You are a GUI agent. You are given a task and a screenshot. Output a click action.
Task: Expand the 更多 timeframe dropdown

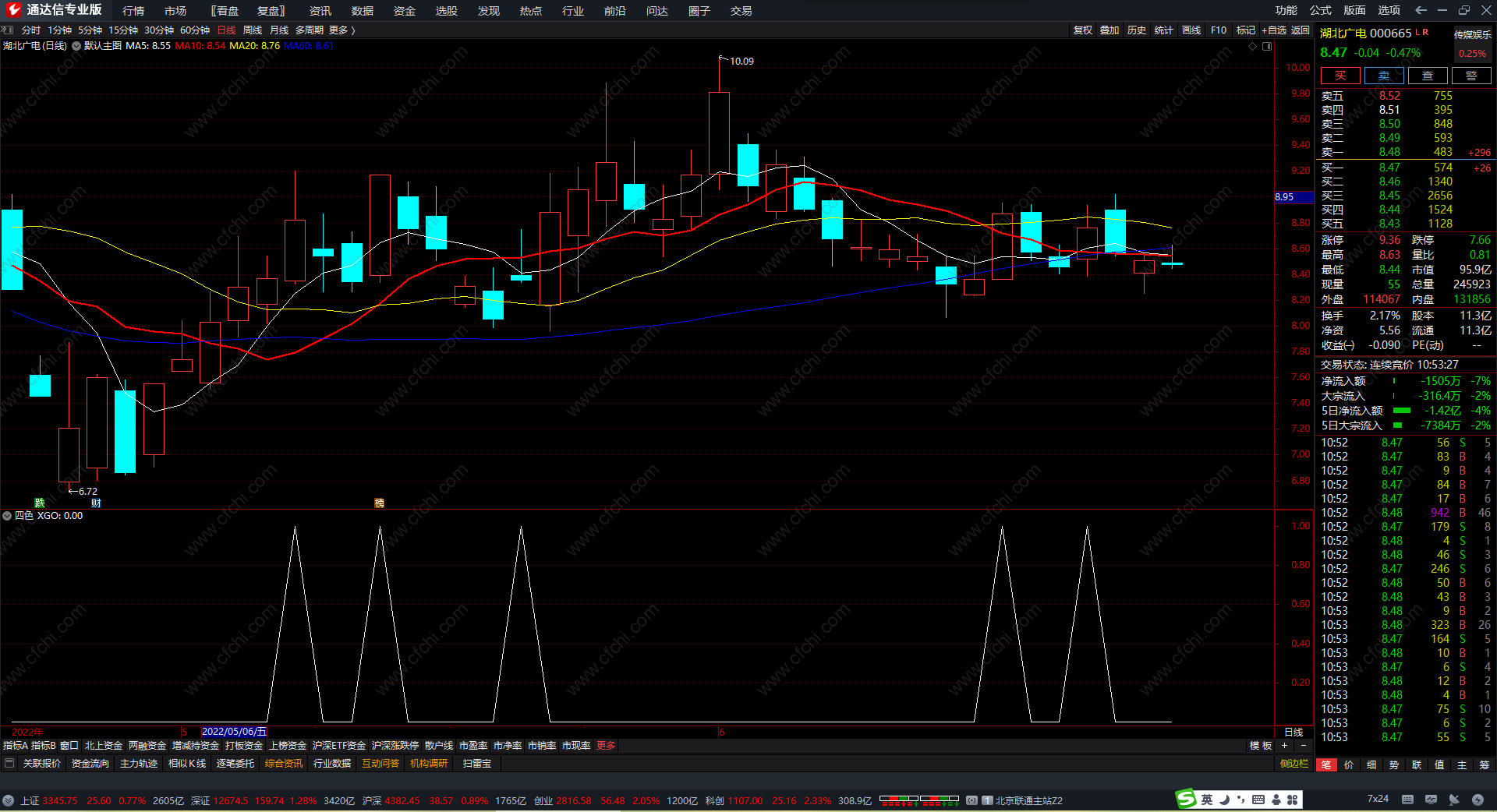(x=342, y=30)
